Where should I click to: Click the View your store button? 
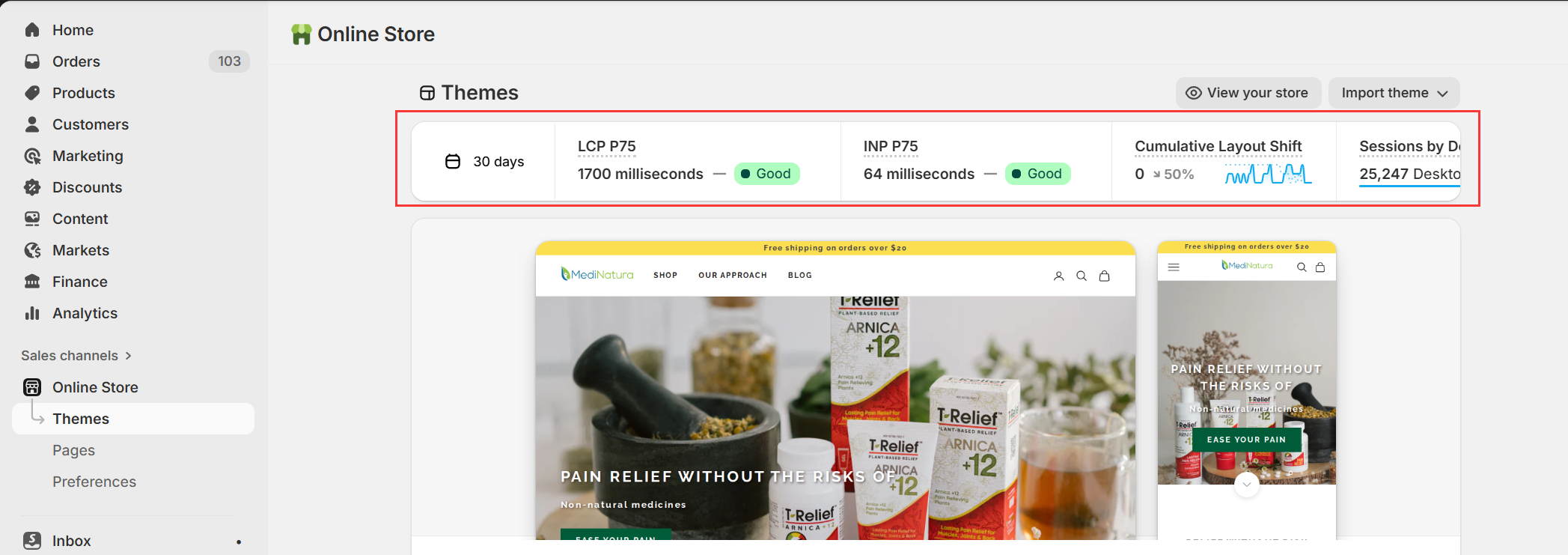click(x=1248, y=93)
